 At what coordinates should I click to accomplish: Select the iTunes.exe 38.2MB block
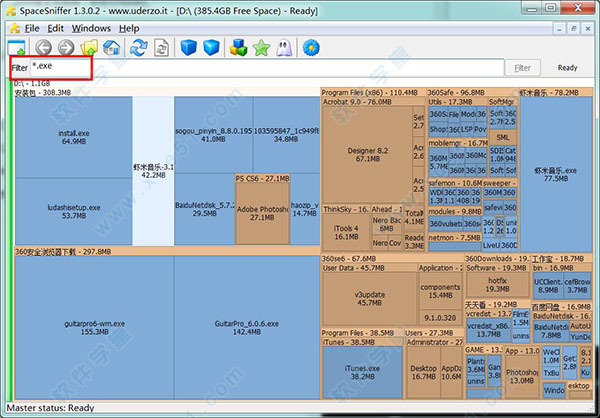click(x=362, y=372)
